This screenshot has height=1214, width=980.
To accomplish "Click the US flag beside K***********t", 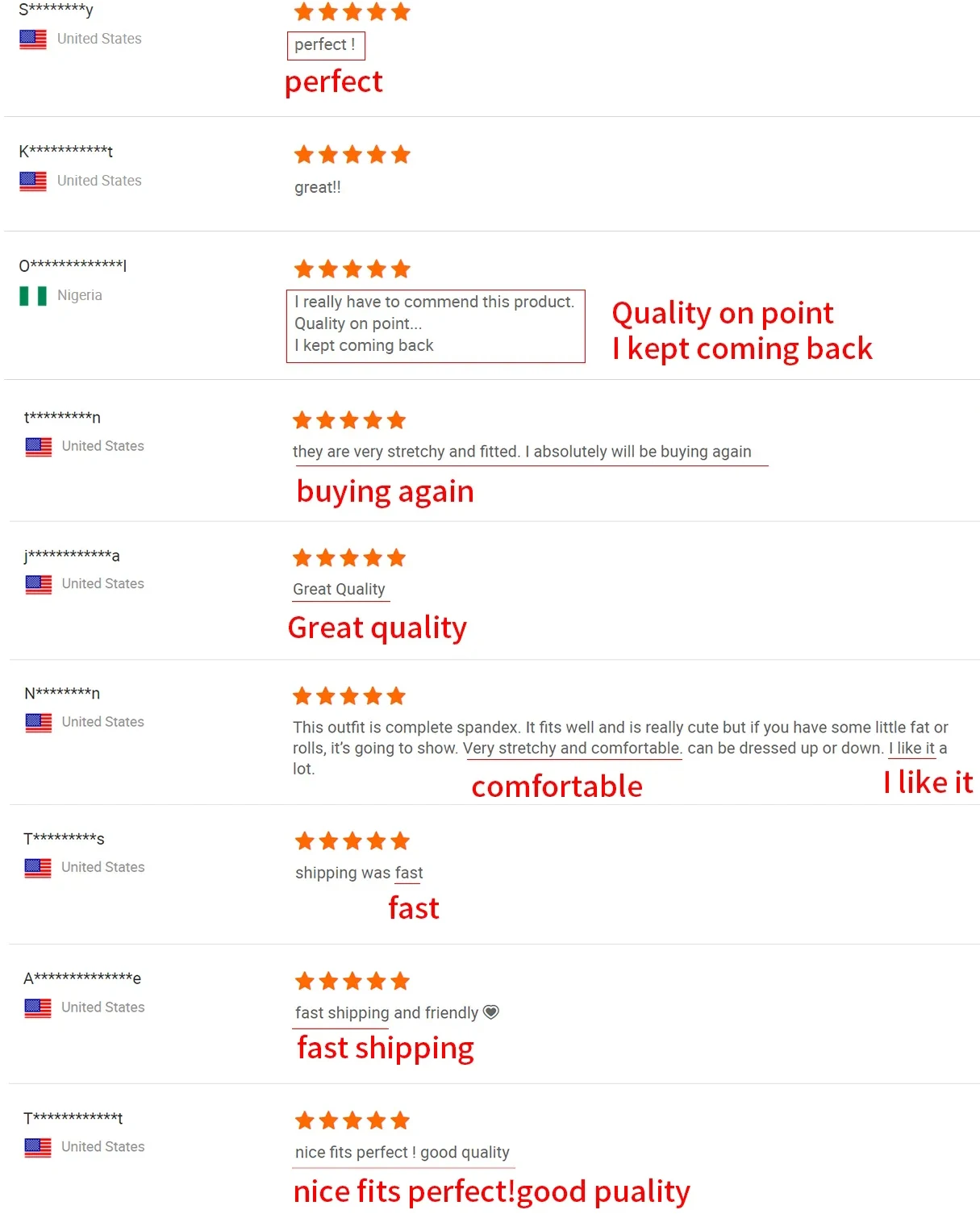I will pyautogui.click(x=33, y=181).
